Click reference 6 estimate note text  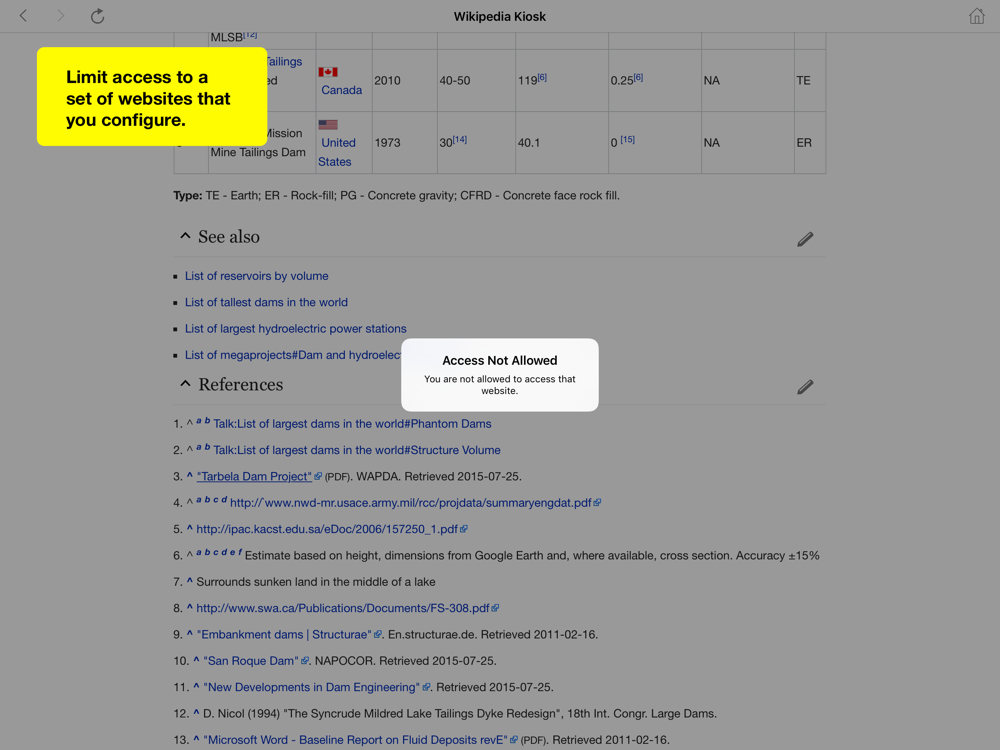532,555
